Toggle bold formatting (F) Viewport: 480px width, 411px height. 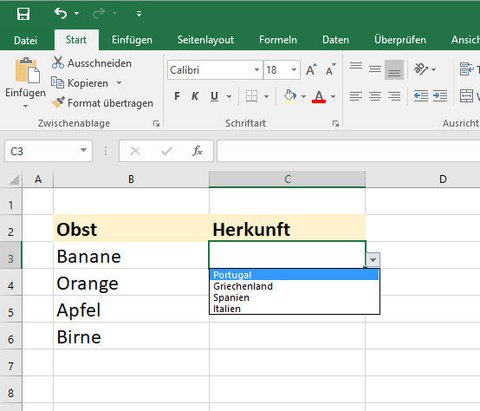point(177,96)
